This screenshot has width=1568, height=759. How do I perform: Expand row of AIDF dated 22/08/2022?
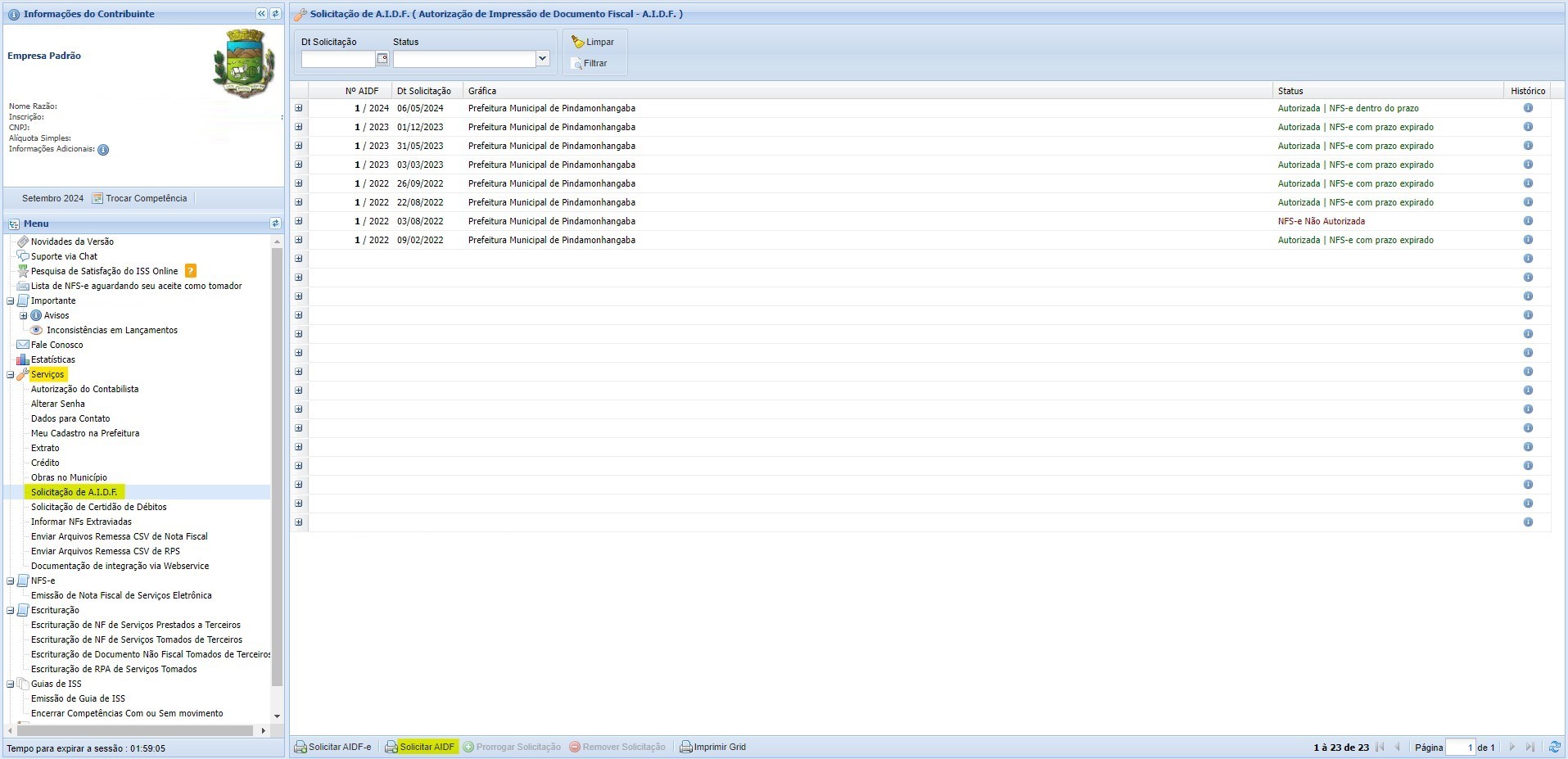click(299, 202)
